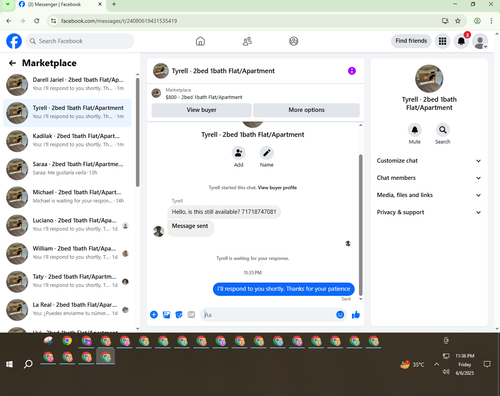Open the Groups icon in top navigation
Image resolution: width=500 pixels, height=396 pixels.
tap(293, 41)
